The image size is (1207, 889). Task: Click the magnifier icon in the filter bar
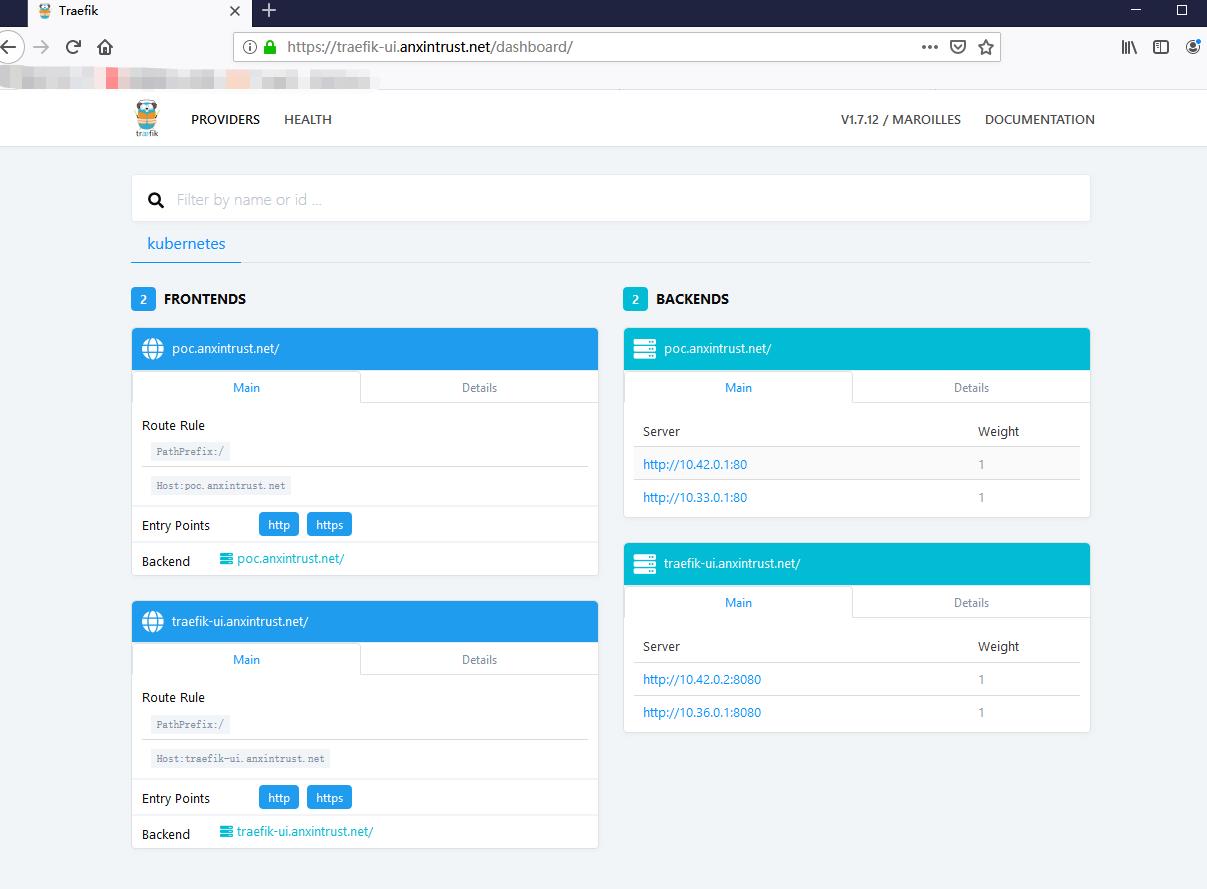click(x=156, y=198)
